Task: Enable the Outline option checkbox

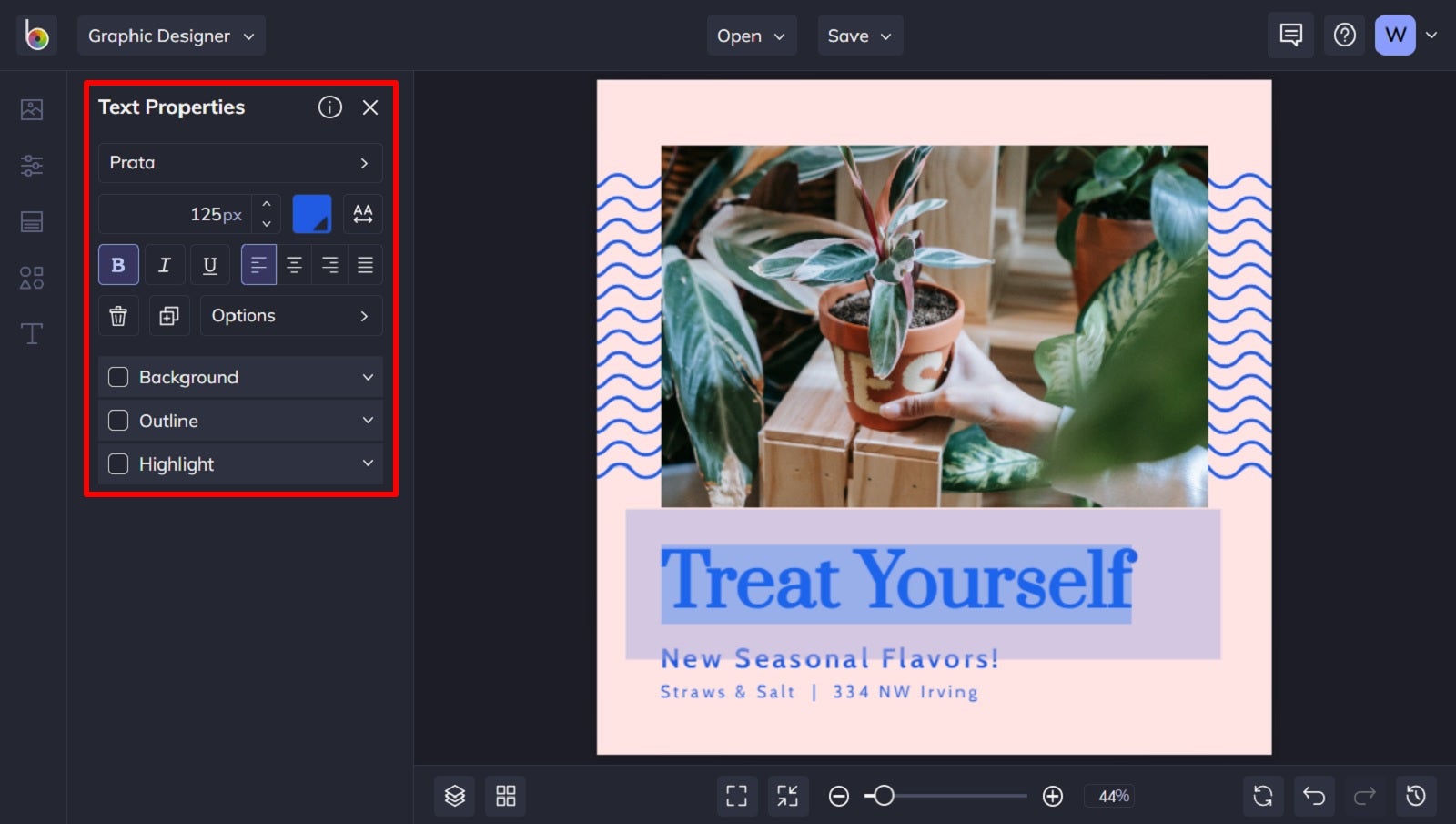Action: [117, 420]
